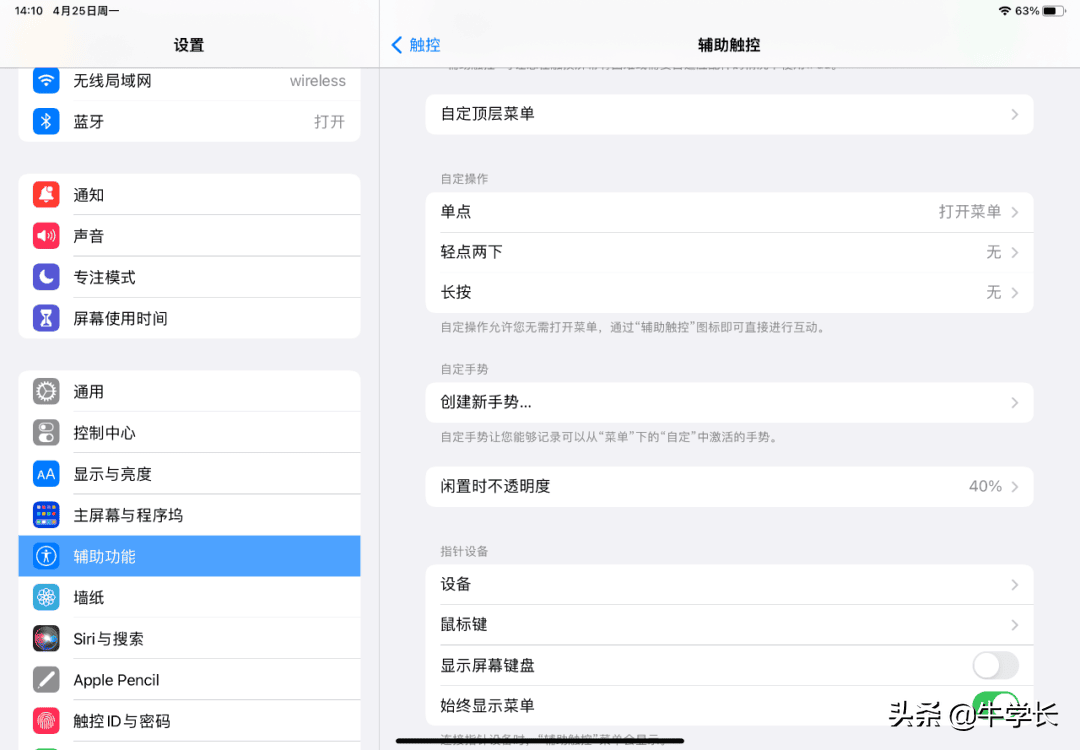This screenshot has height=750, width=1080.
Task: Tap the Screen Time (屏幕使用时间) hourglass icon
Action: point(46,318)
